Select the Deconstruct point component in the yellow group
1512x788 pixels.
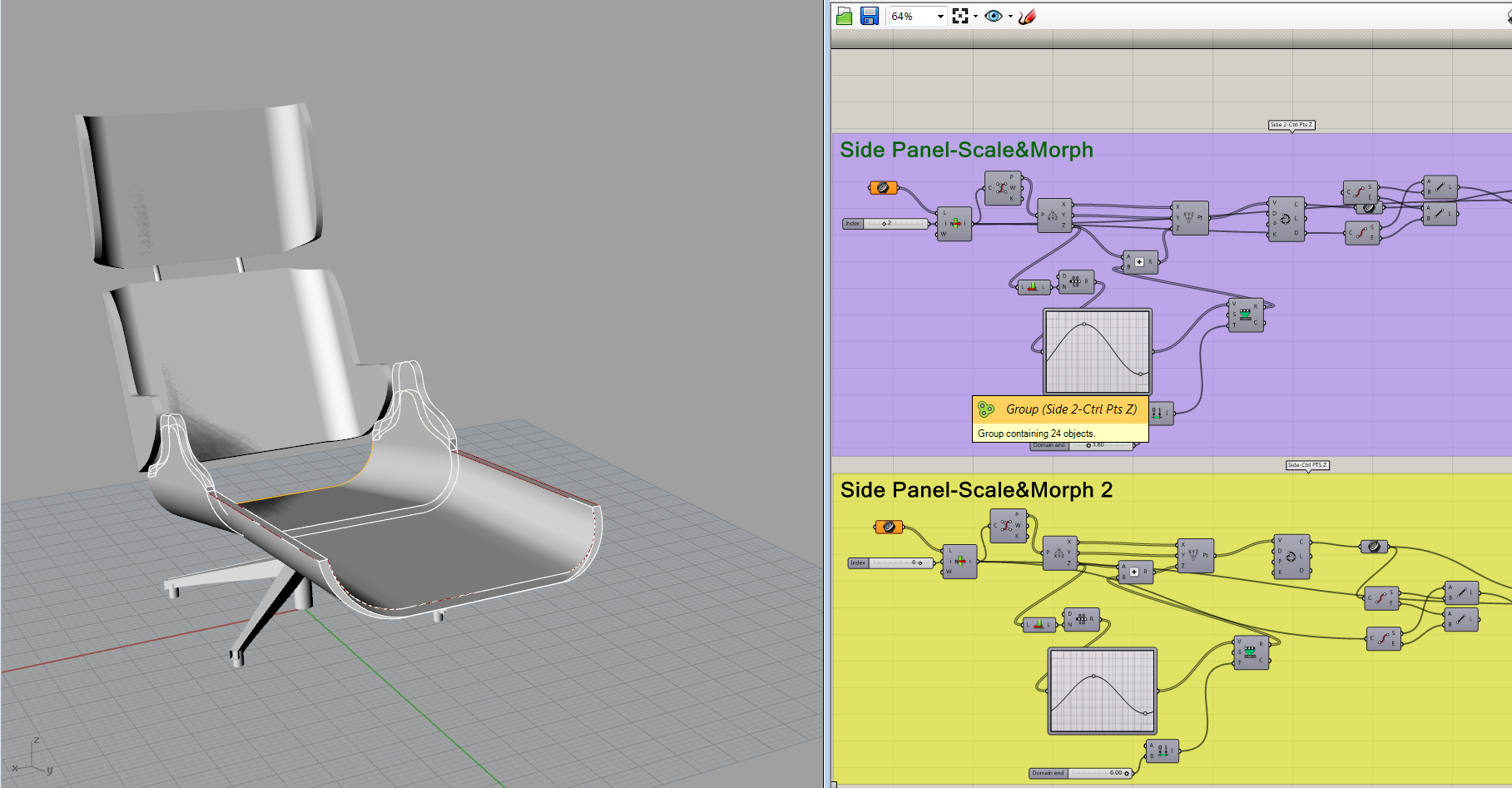tap(1060, 553)
